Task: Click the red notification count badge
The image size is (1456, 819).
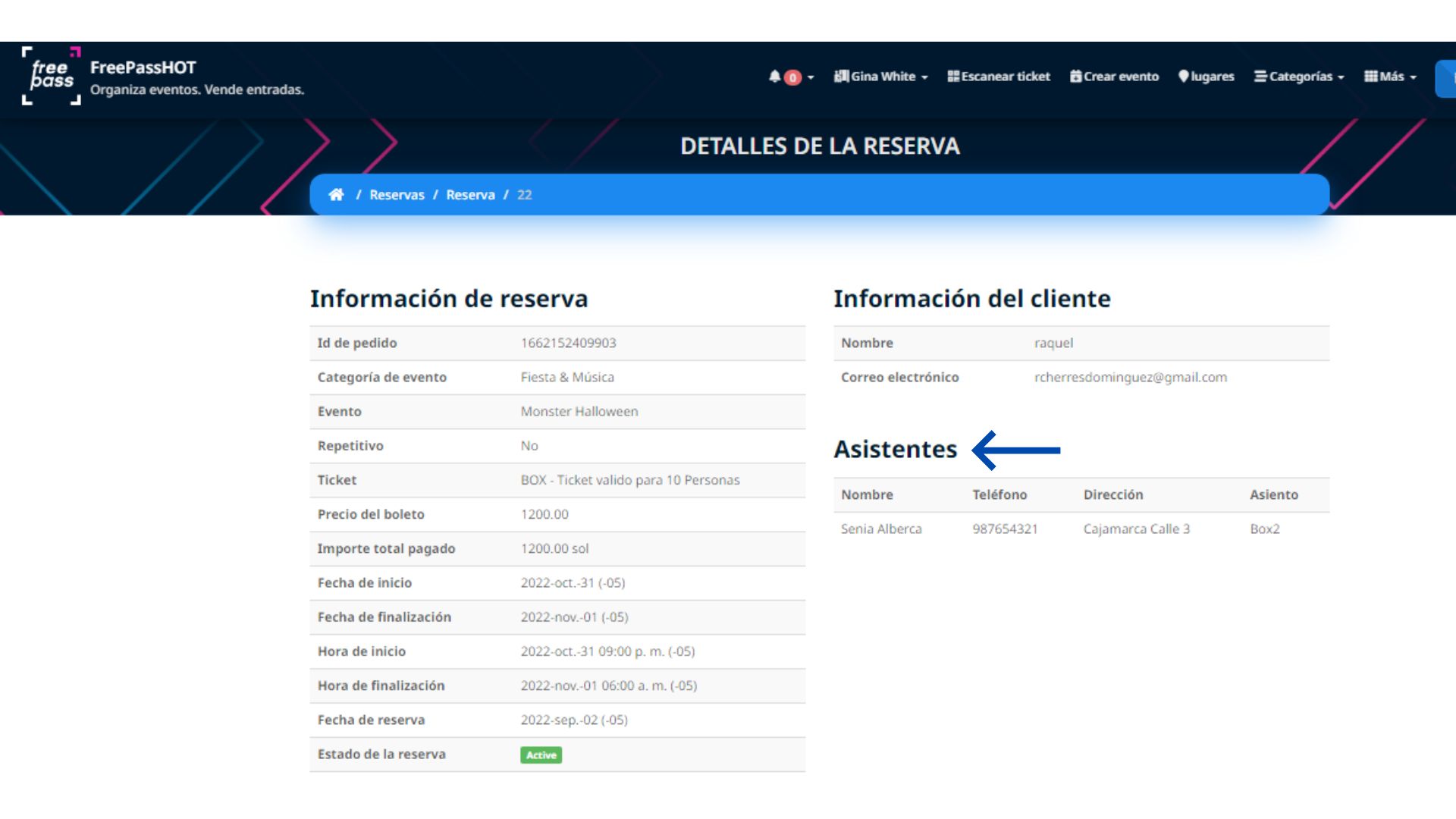Action: tap(792, 77)
